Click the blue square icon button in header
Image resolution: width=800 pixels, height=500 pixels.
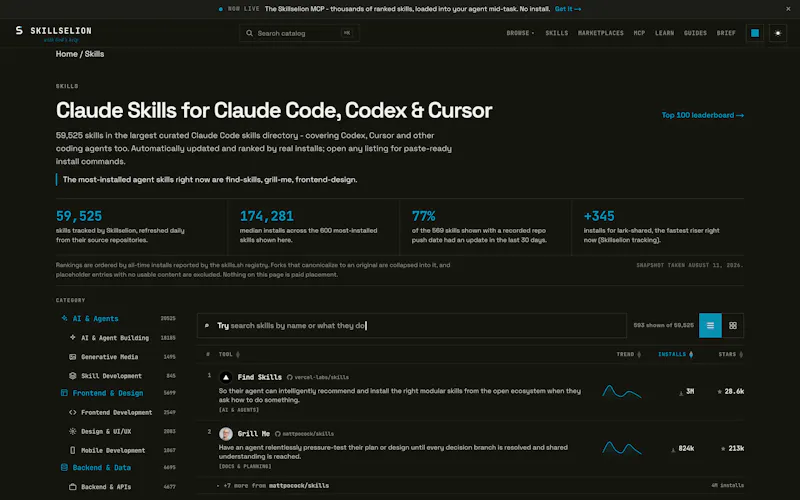755,33
